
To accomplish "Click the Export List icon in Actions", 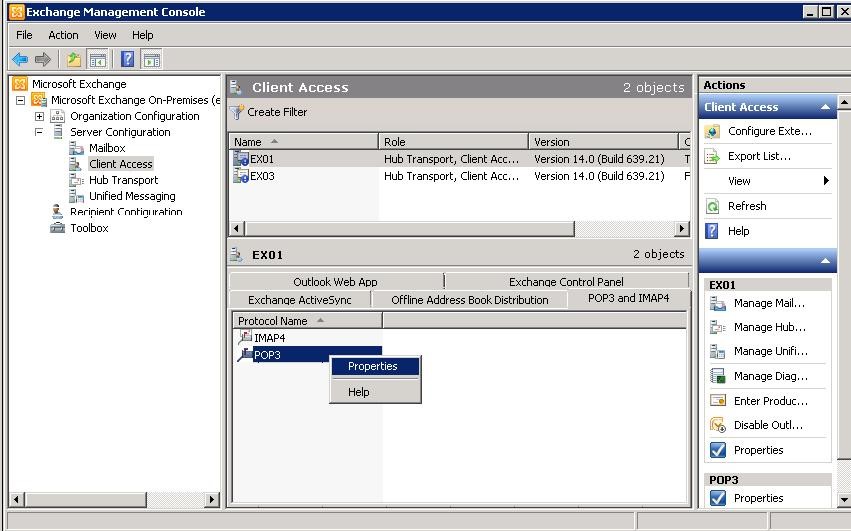I will pyautogui.click(x=712, y=156).
